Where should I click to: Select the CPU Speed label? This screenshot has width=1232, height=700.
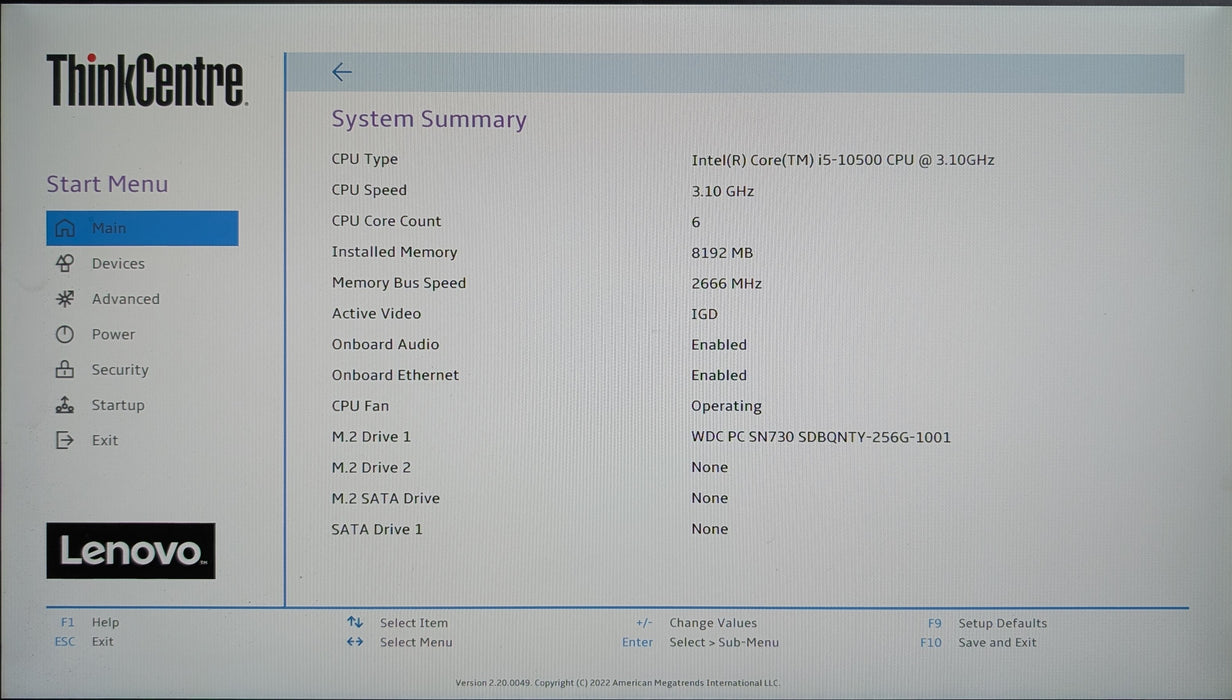pyautogui.click(x=369, y=190)
